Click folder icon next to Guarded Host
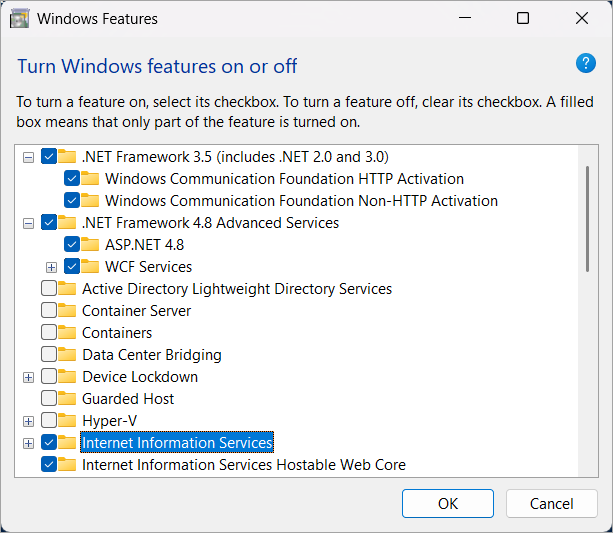 (67, 398)
